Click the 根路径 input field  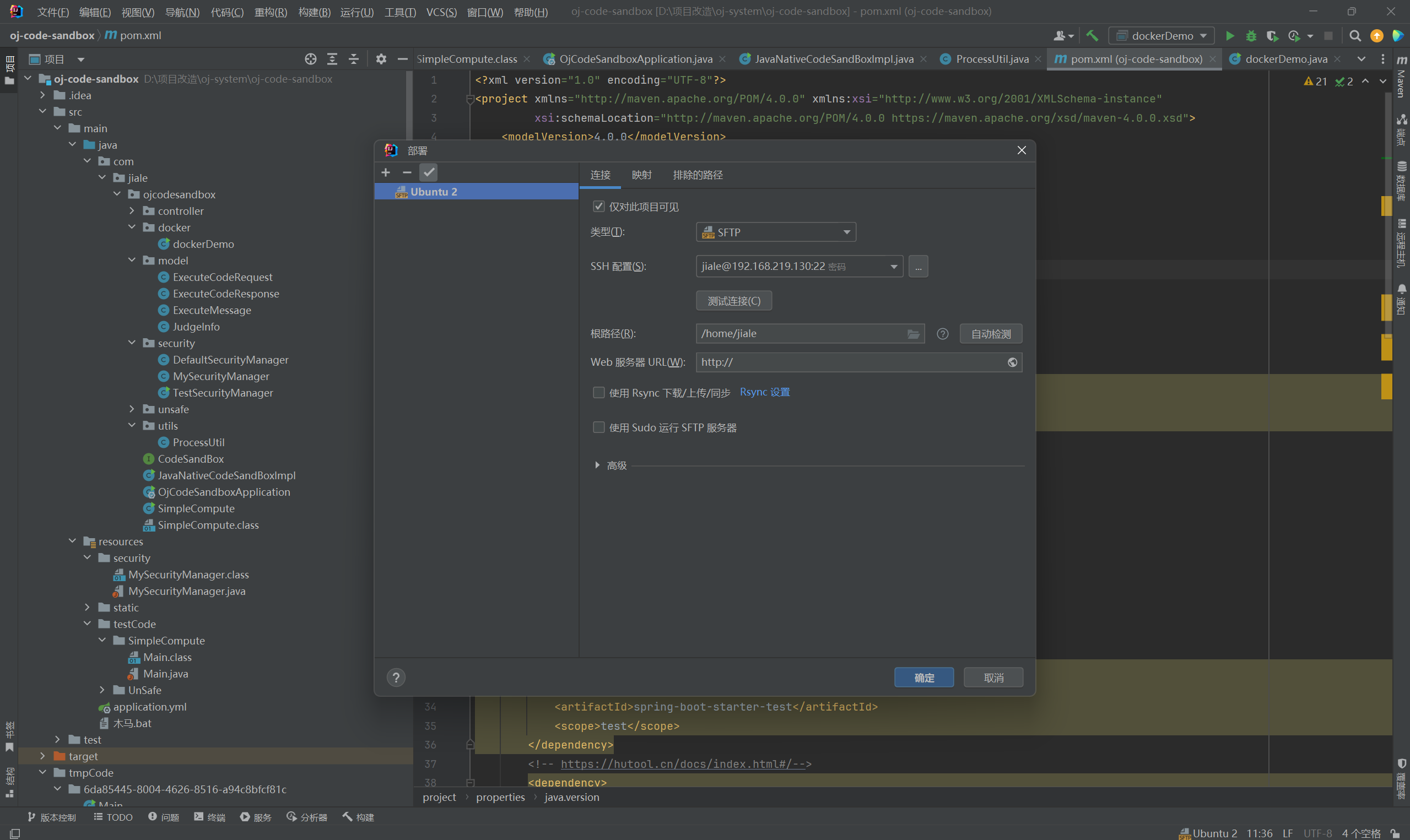coord(798,334)
